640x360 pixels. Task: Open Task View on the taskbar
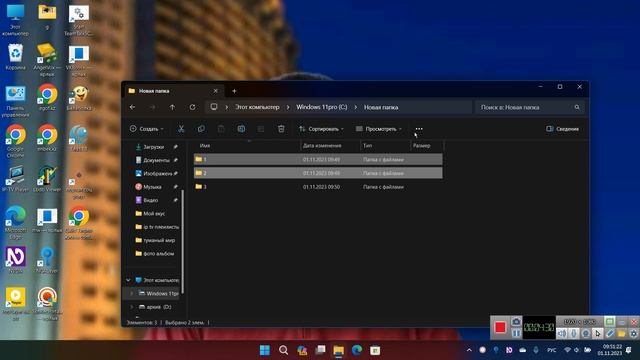(320, 350)
